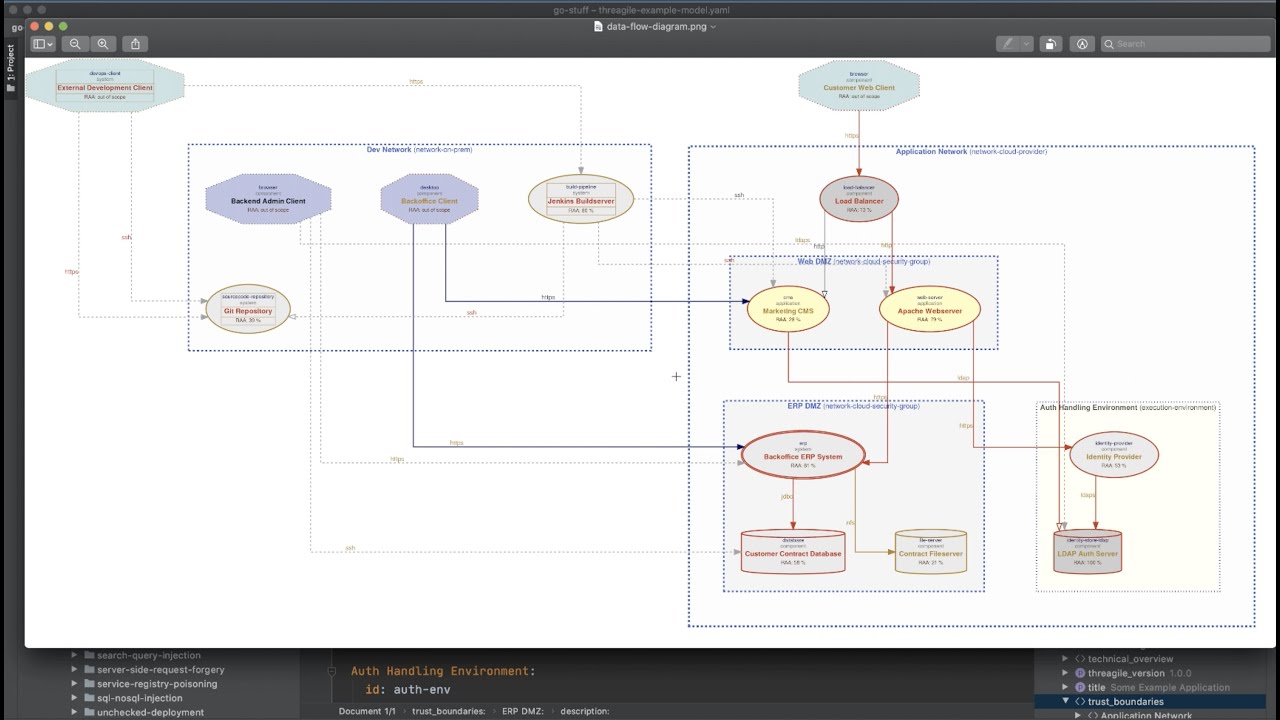Open the sidebar view menu in Preview
This screenshot has width=1280, height=720.
point(43,44)
